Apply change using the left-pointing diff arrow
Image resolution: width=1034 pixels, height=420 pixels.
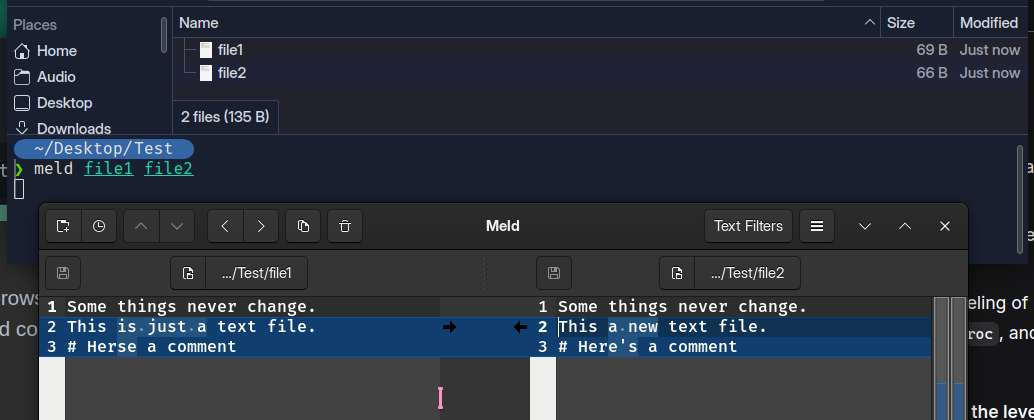pos(520,327)
